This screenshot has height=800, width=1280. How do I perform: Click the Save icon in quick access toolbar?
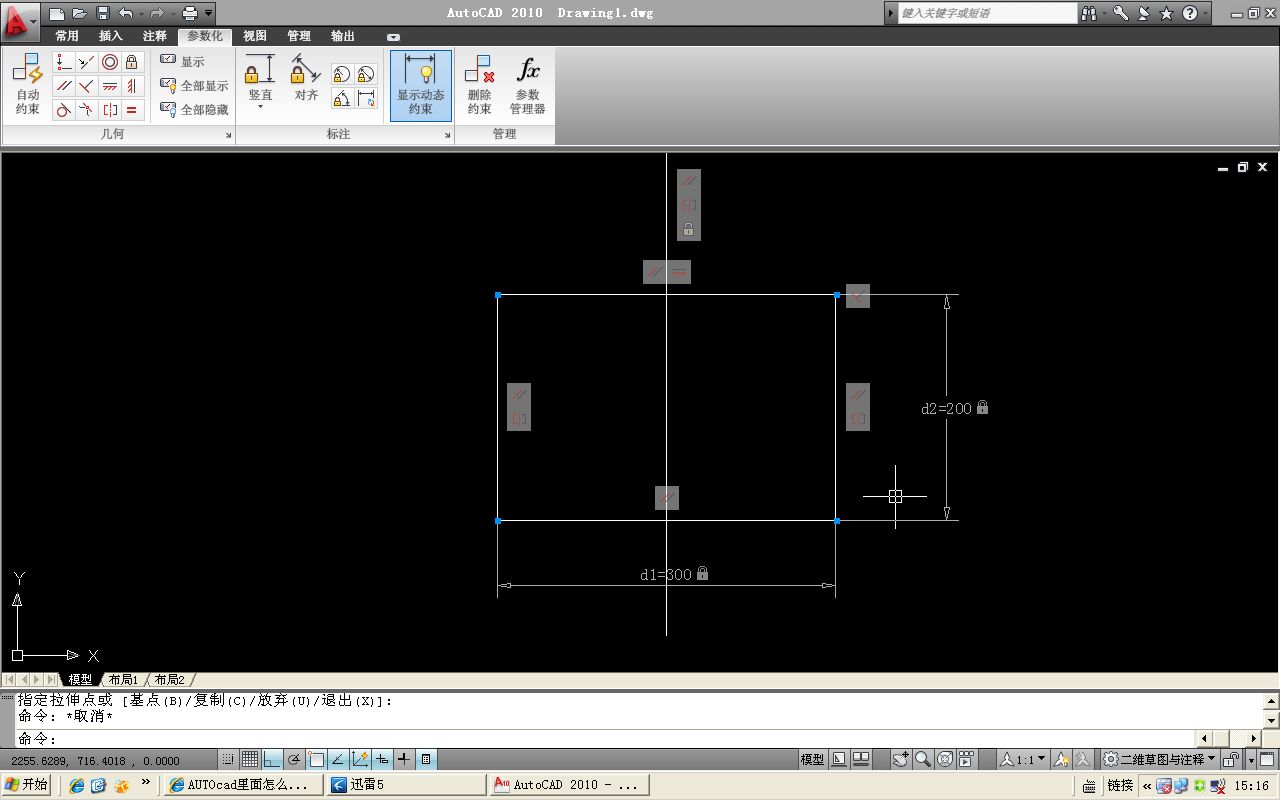tap(103, 13)
